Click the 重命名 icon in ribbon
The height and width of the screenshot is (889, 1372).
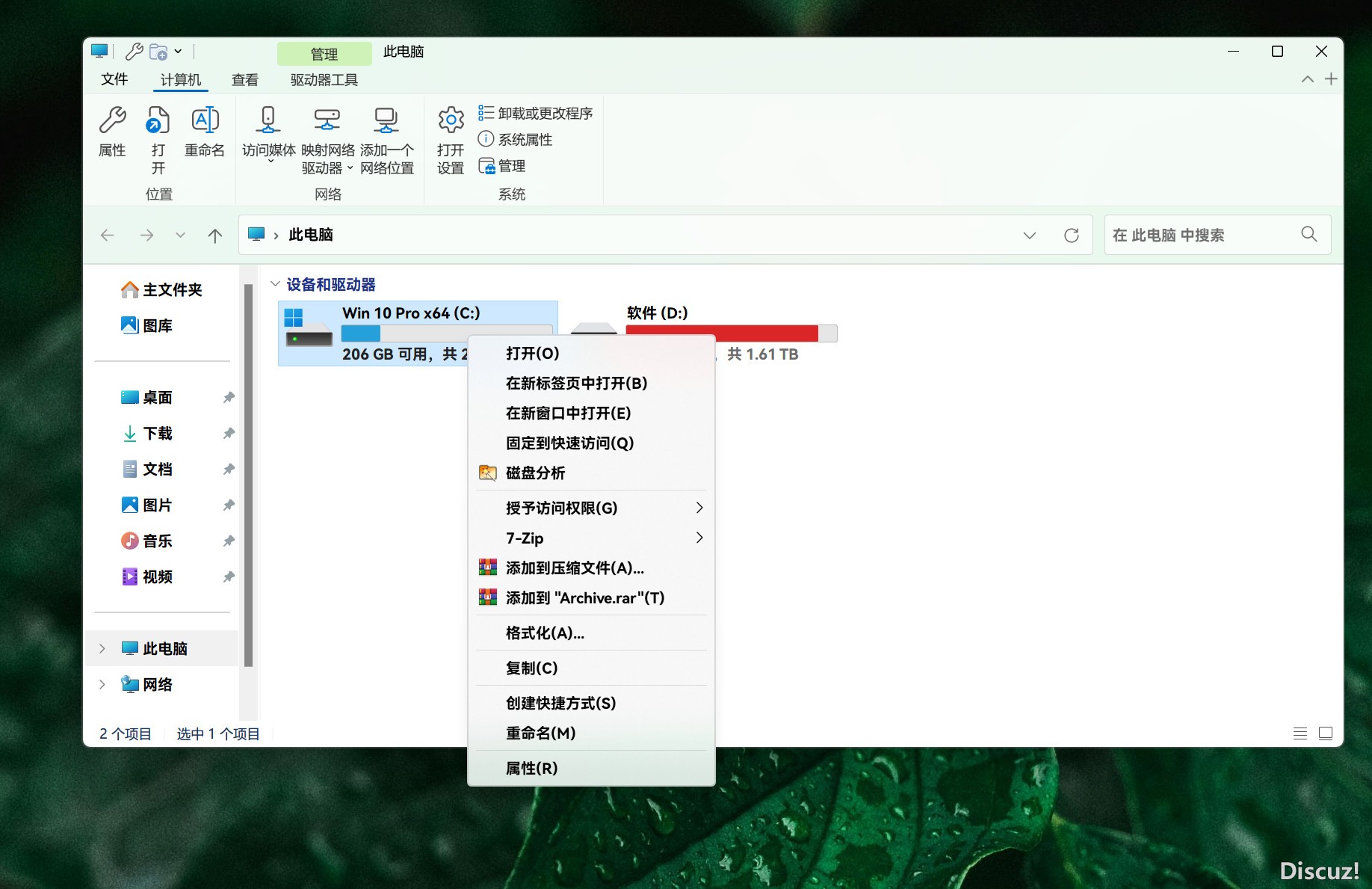point(205,120)
